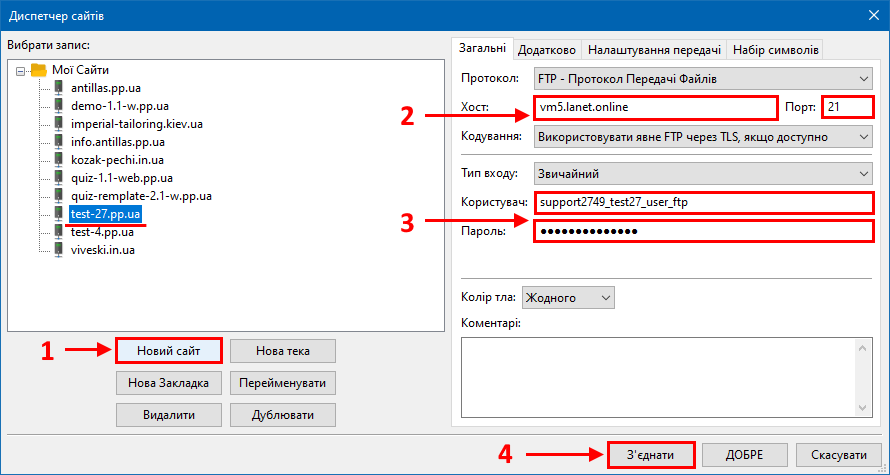The height and width of the screenshot is (475, 890).
Task: Open the Тип входу dropdown
Action: [863, 174]
